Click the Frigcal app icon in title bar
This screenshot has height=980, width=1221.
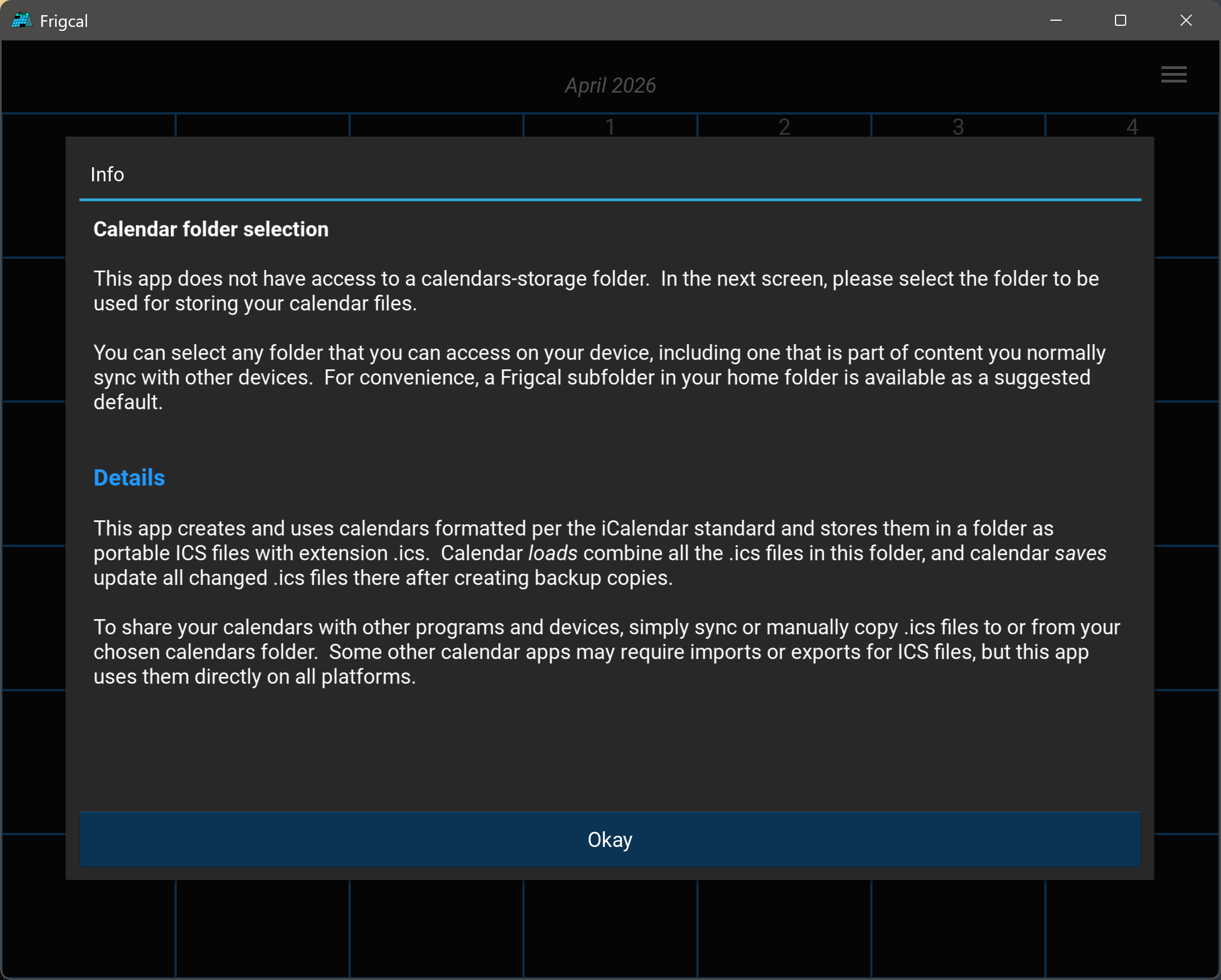click(x=21, y=21)
